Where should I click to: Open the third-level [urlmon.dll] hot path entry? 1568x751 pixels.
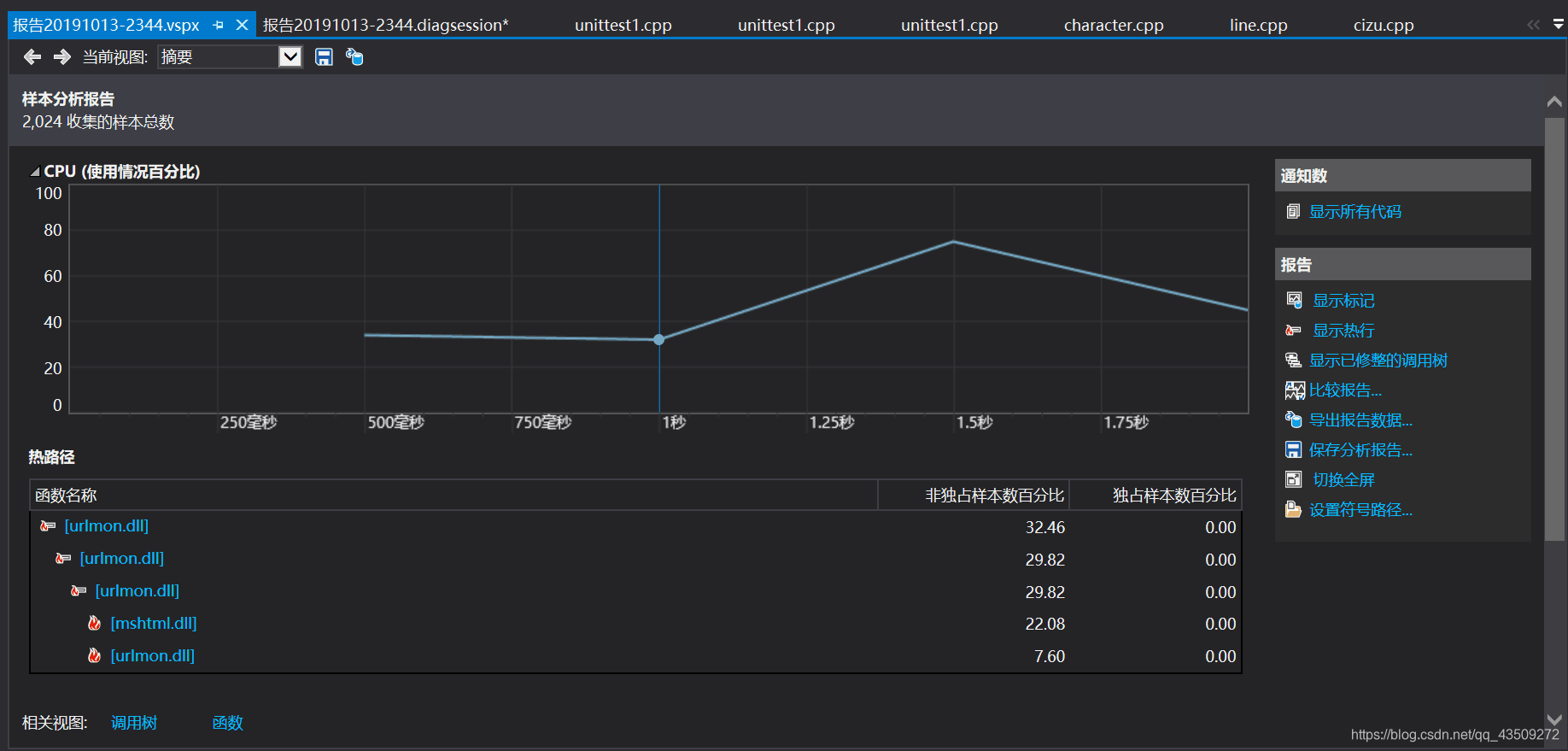pyautogui.click(x=137, y=590)
